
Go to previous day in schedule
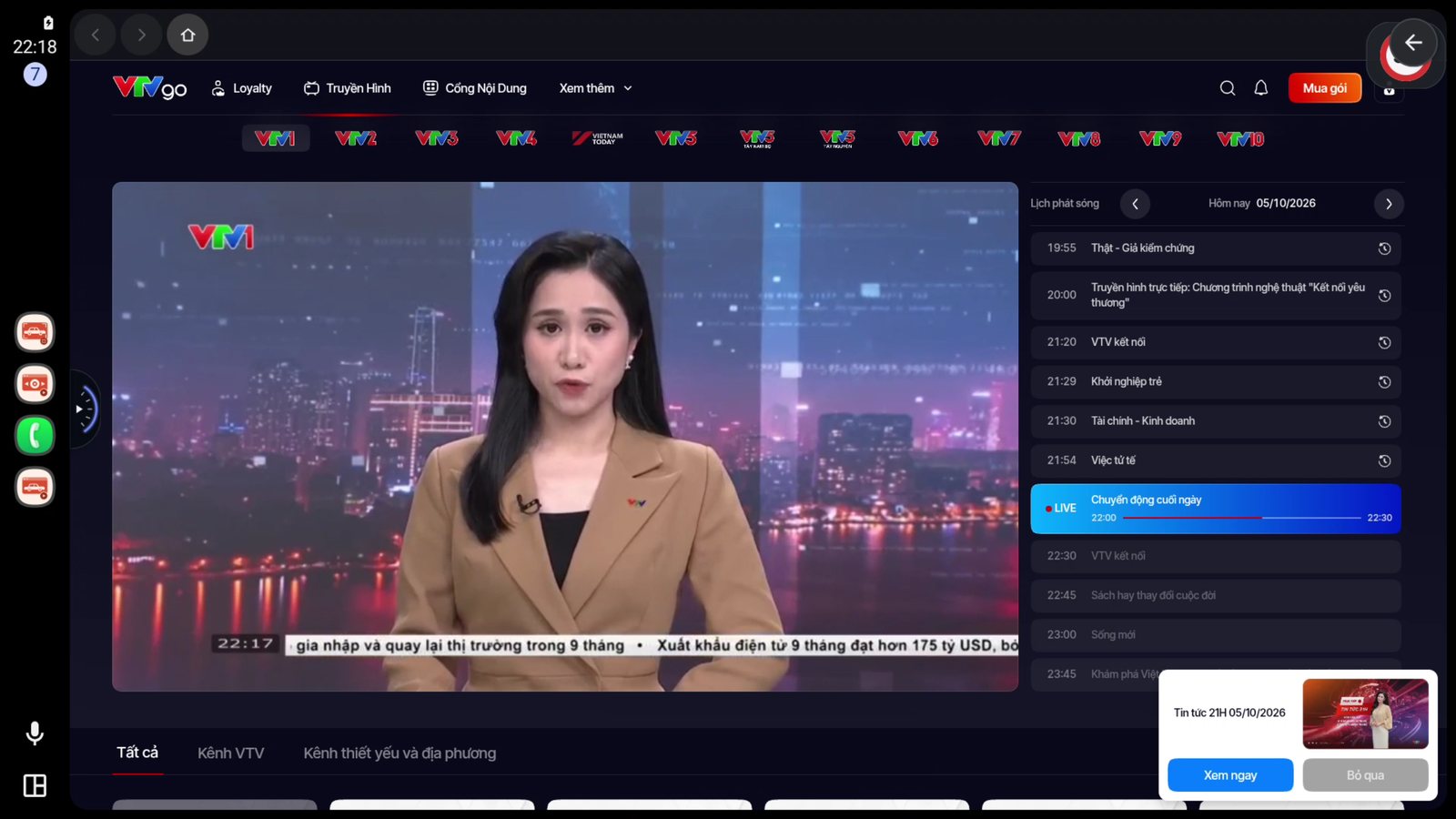(1135, 204)
